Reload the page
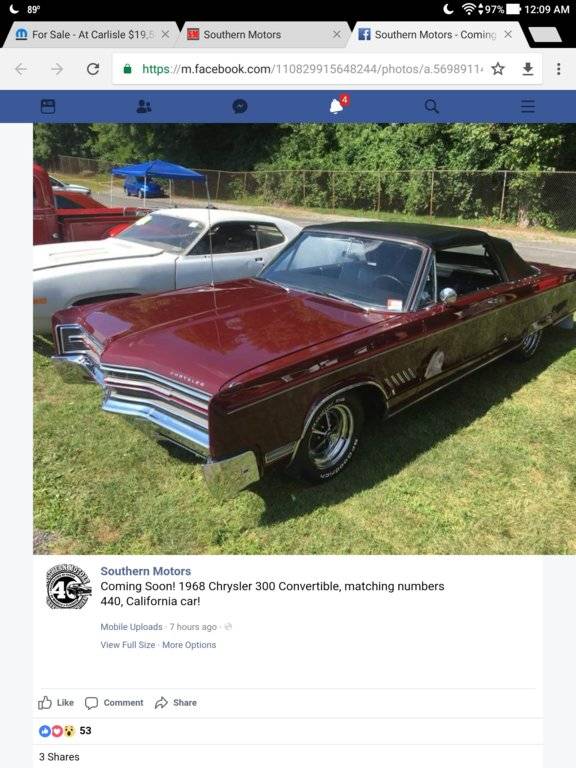 (93, 69)
